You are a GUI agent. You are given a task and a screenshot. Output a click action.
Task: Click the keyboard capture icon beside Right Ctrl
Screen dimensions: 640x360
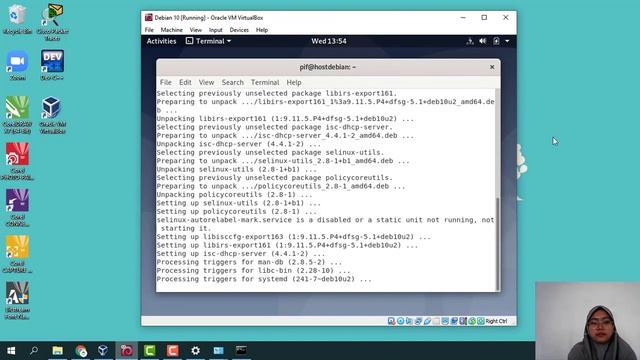(481, 321)
